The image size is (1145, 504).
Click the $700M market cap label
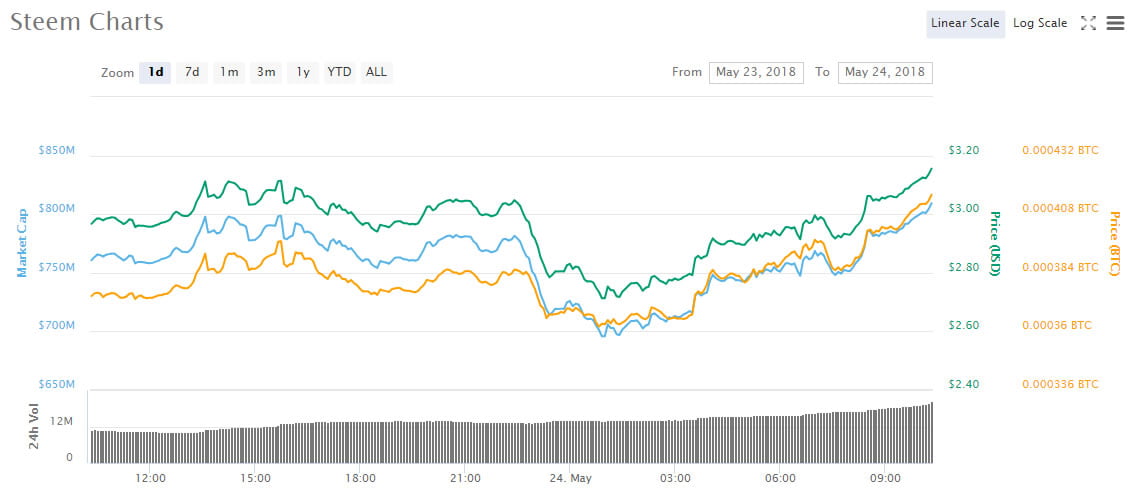click(x=57, y=326)
